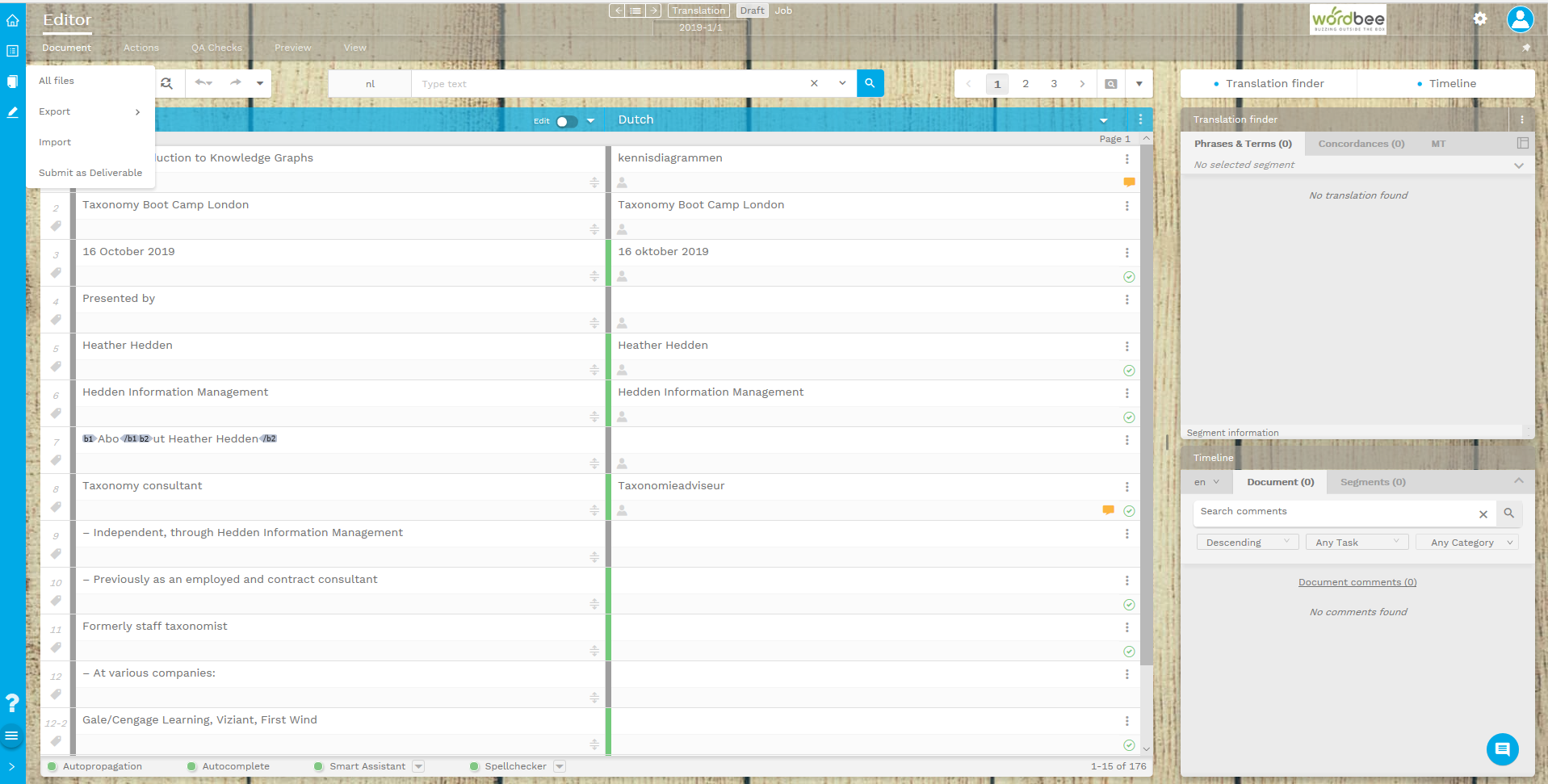1548x784 pixels.
Task: Click the help question mark icon
Action: [x=12, y=703]
